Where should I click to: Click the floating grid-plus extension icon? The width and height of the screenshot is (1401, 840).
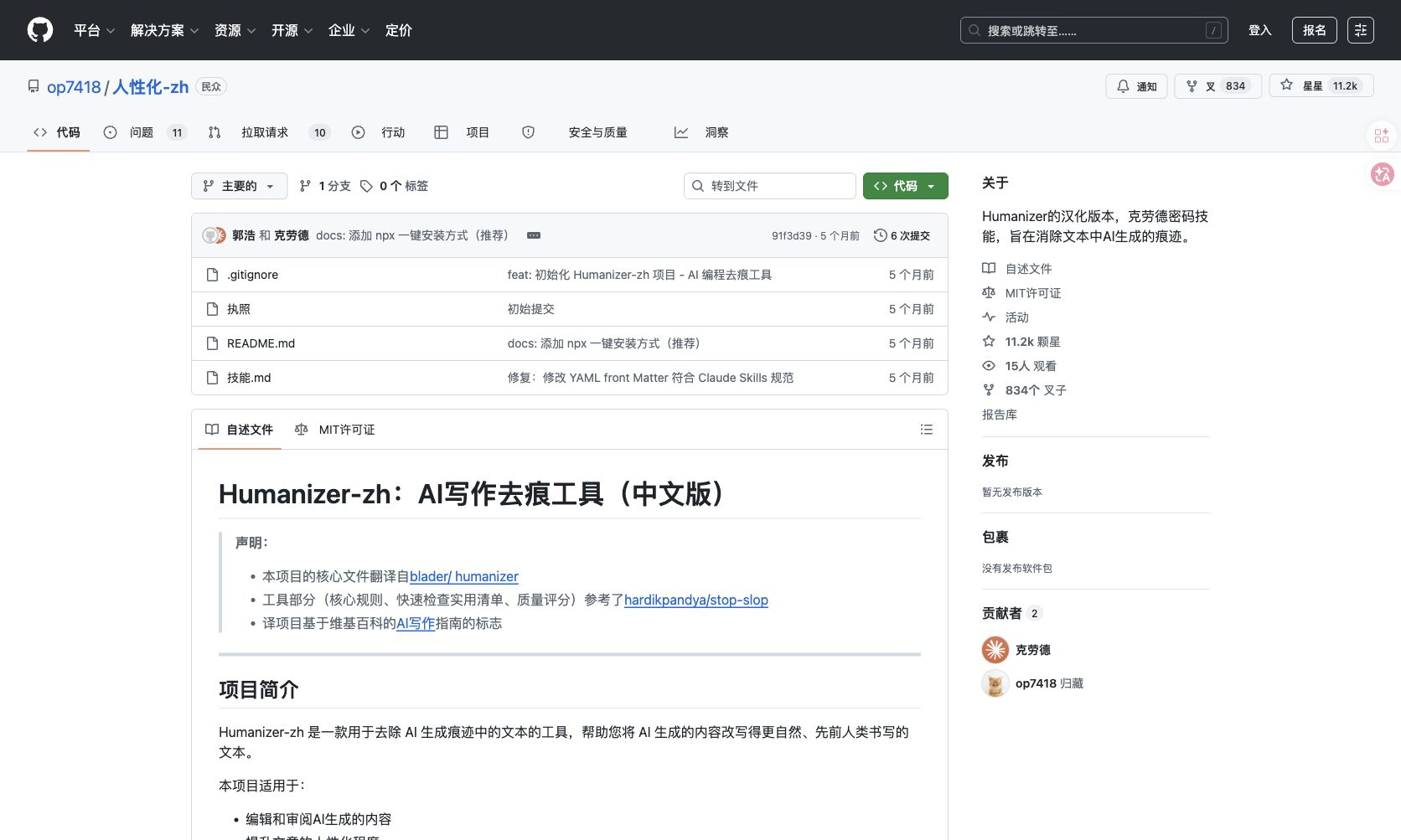coord(1382,135)
